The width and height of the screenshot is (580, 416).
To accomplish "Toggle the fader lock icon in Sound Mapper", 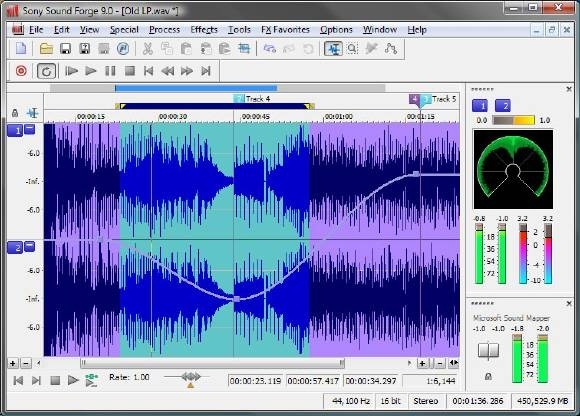I will (488, 377).
